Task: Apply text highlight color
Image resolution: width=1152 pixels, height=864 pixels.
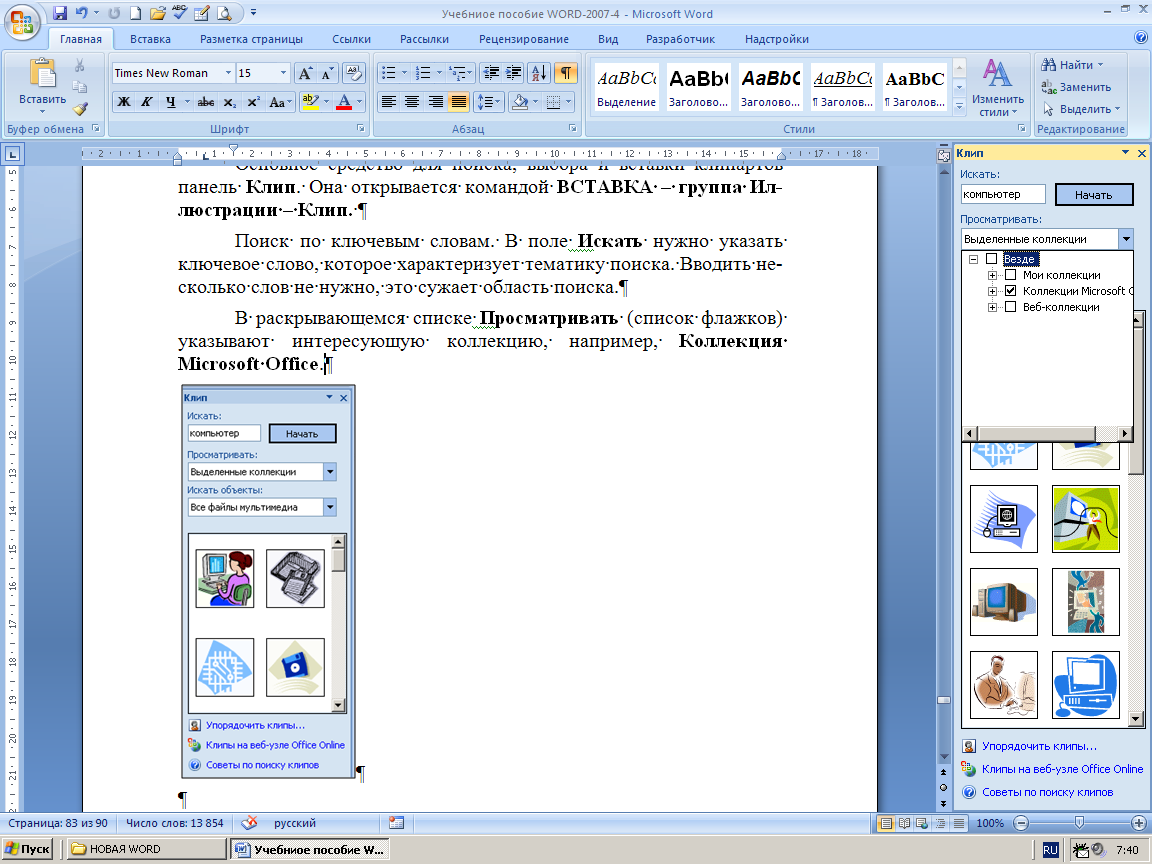Action: 310,102
